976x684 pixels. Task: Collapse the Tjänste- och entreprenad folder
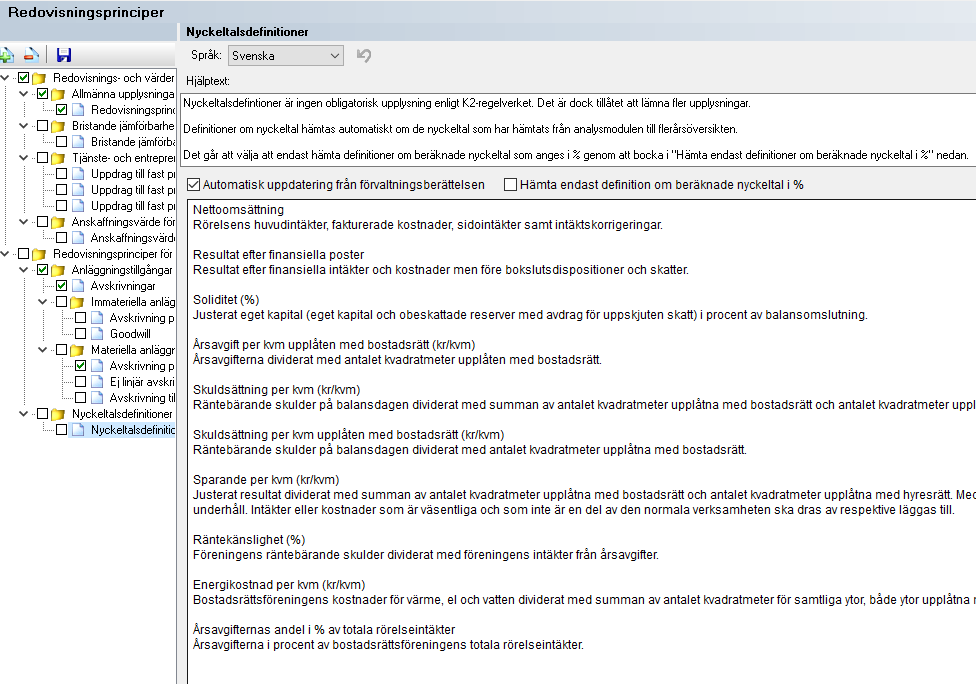[x=24, y=158]
